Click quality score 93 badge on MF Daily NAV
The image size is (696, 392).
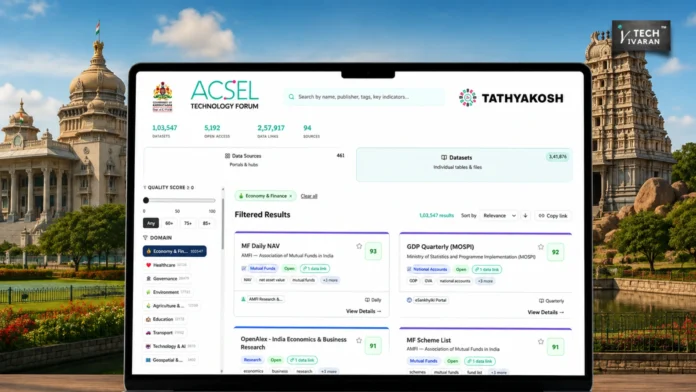click(373, 251)
